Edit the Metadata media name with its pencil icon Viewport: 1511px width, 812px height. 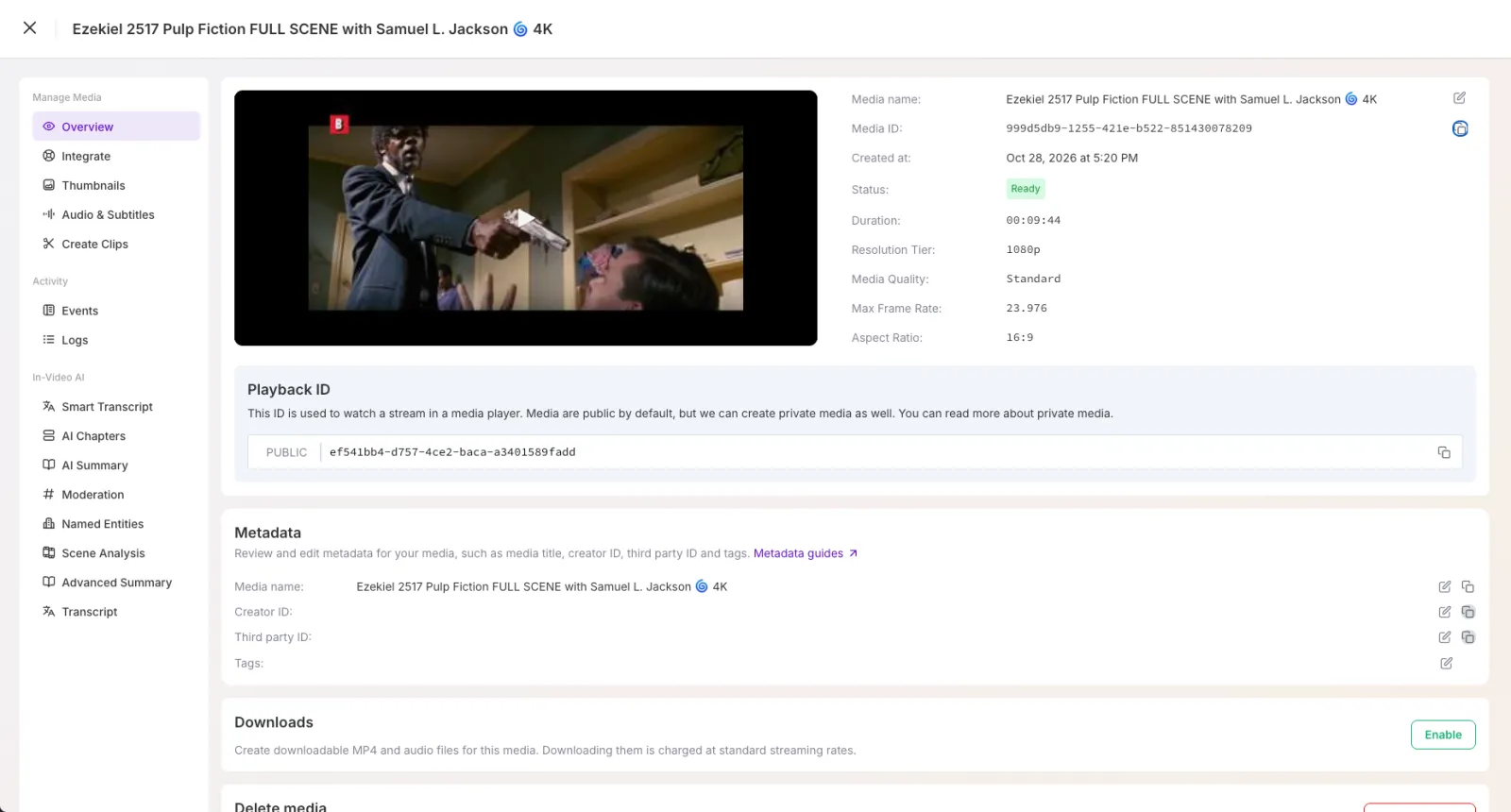1445,587
